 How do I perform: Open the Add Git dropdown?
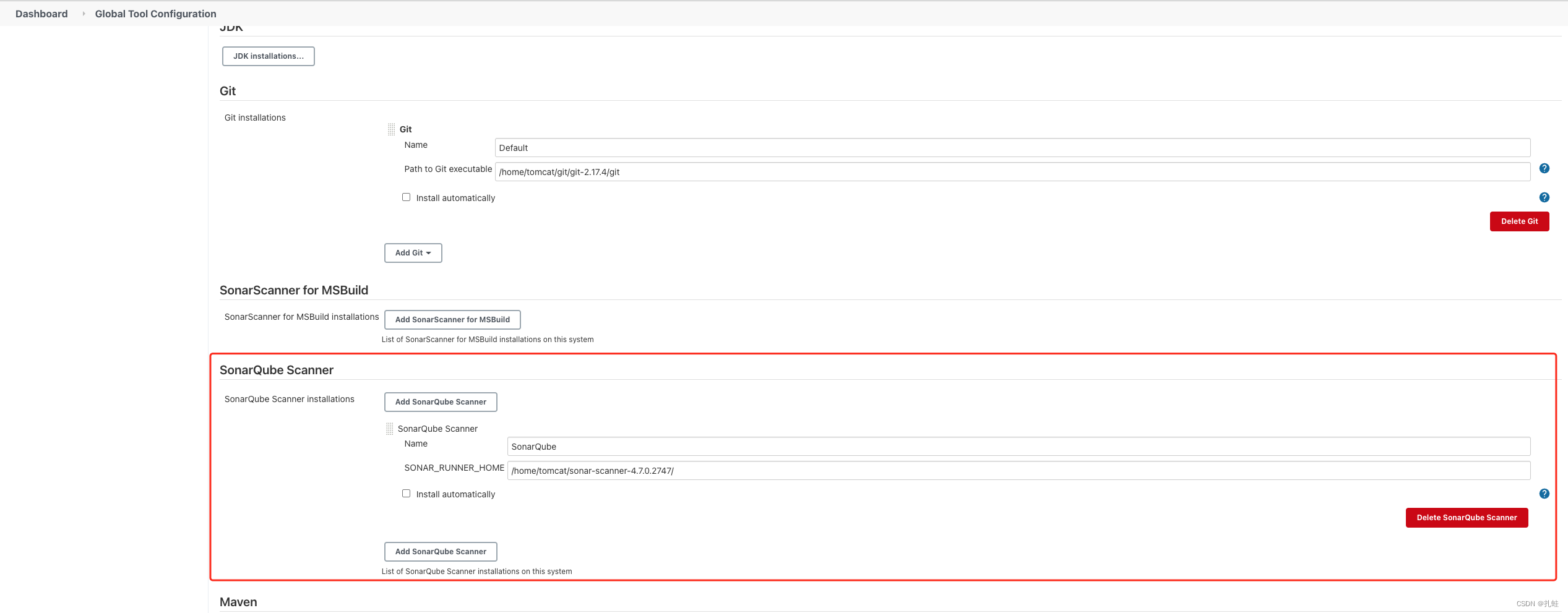[413, 253]
